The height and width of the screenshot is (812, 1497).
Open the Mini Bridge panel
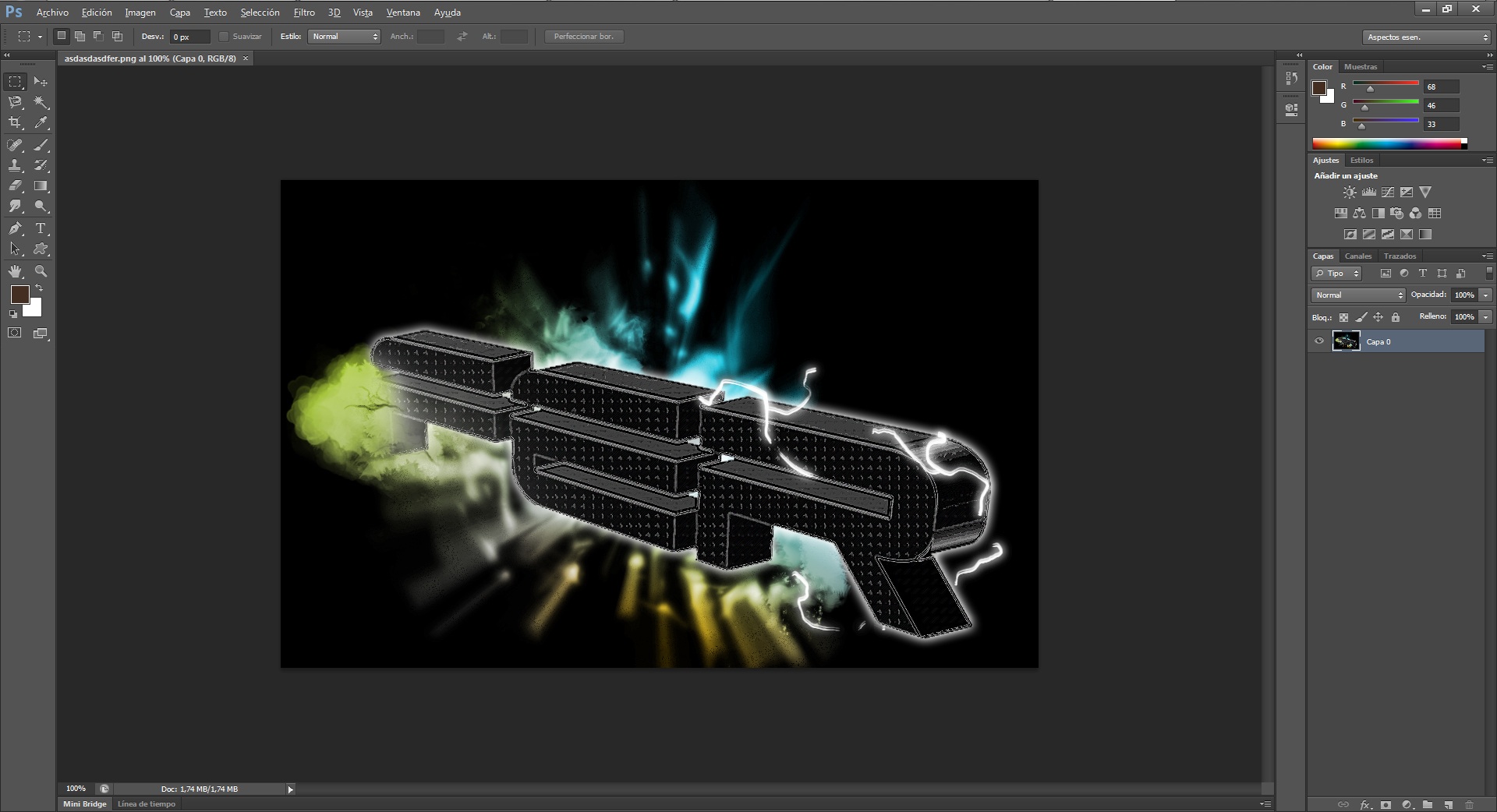(84, 803)
